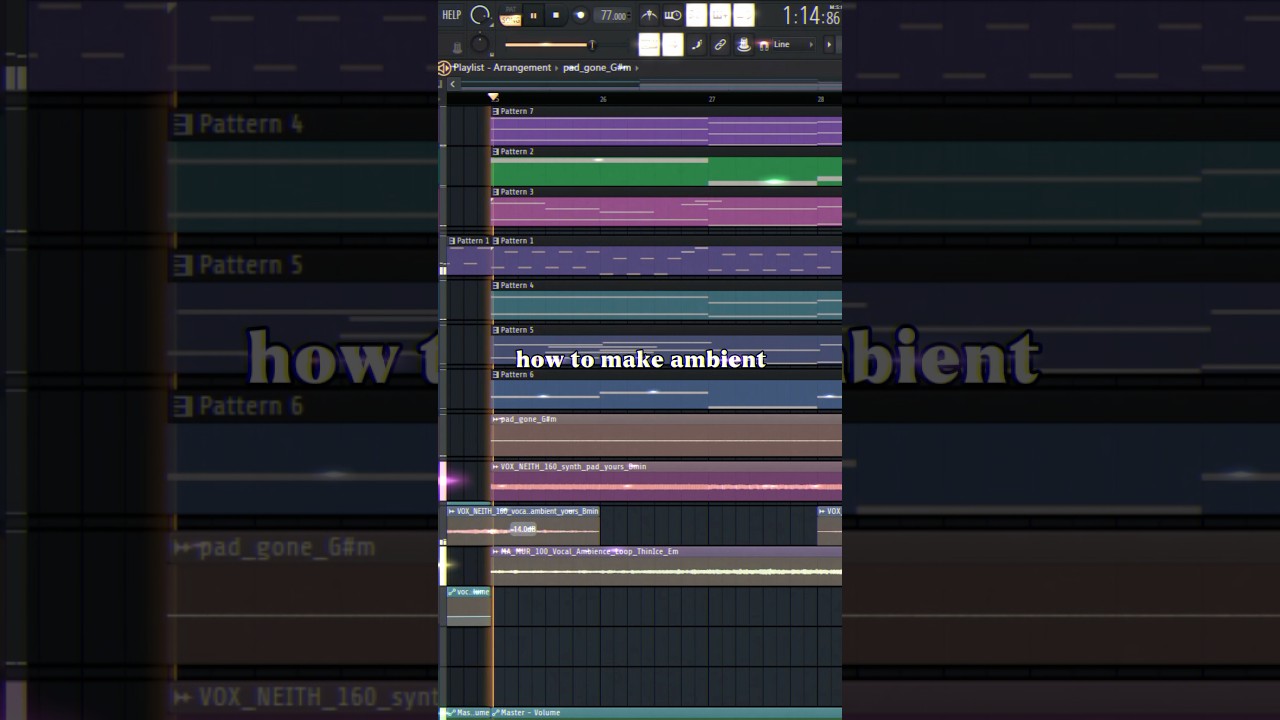Toggle PAT/SONG mode switch
This screenshot has height=720, width=1280.
point(510,15)
